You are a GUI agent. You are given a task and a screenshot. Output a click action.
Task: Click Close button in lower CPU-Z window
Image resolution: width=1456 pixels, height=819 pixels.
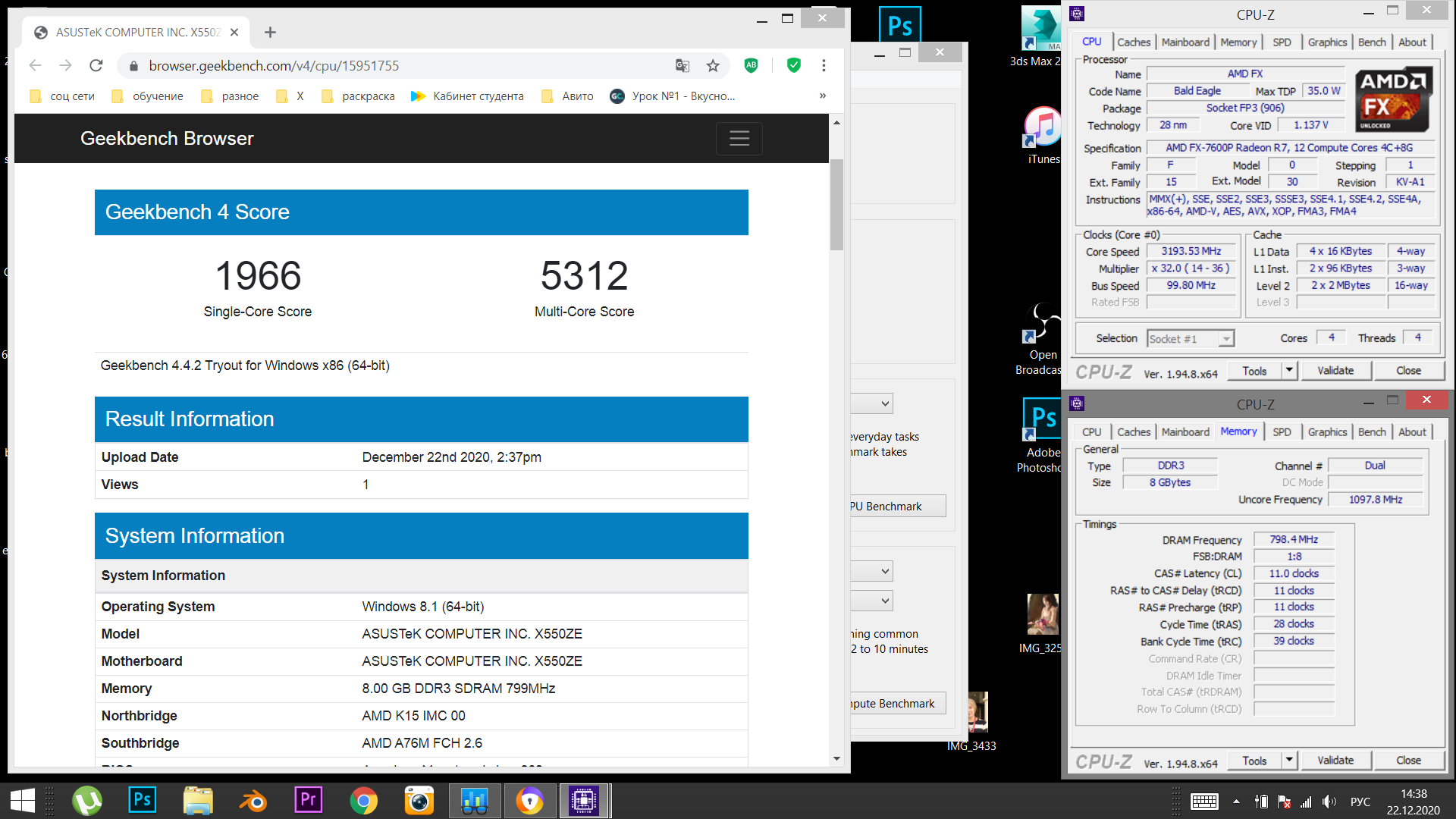tap(1408, 761)
